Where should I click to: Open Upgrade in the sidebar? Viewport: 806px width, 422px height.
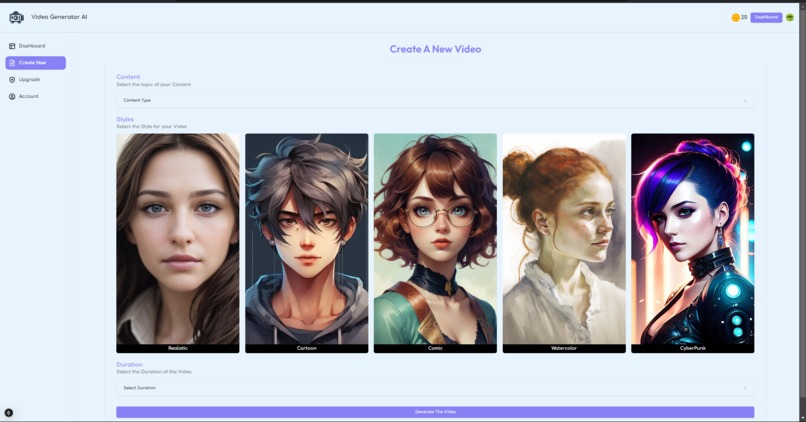[35, 80]
